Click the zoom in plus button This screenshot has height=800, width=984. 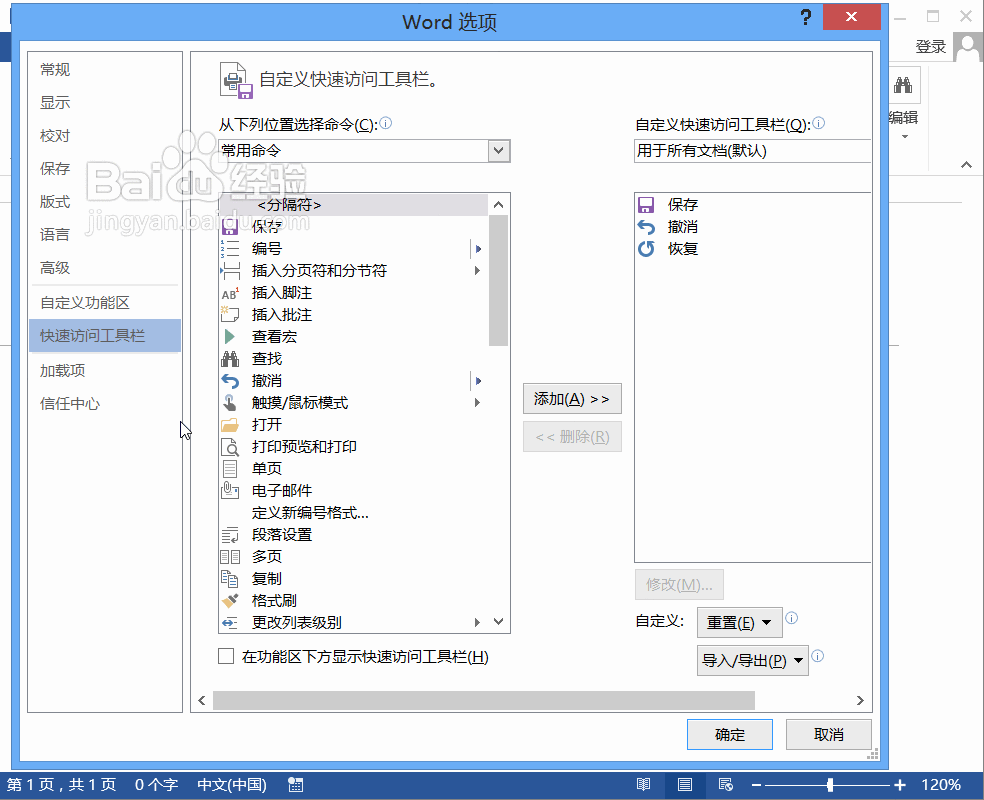tap(900, 785)
